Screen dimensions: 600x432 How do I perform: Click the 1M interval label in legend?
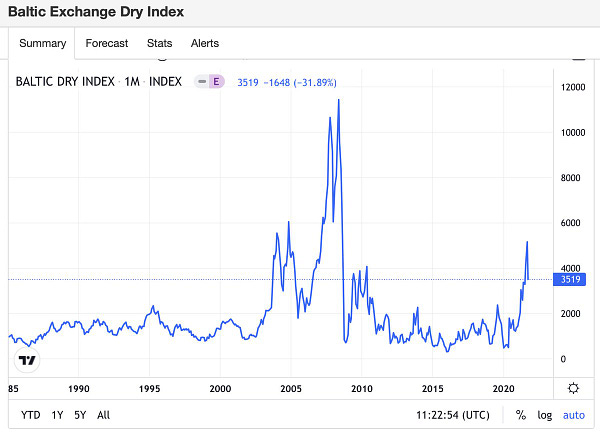click(132, 82)
